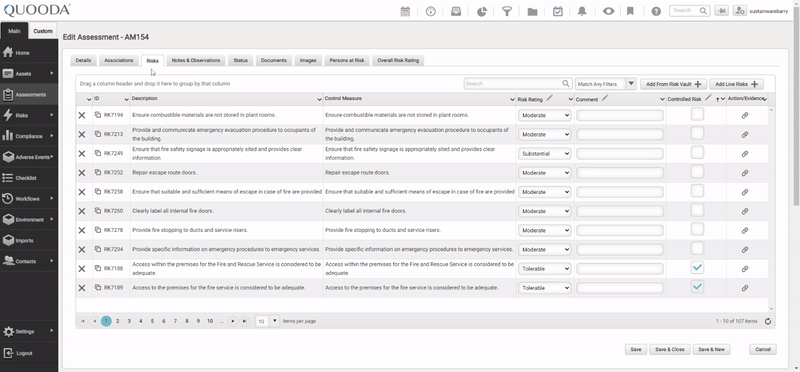
Task: Open the notifications bell icon
Action: click(582, 11)
